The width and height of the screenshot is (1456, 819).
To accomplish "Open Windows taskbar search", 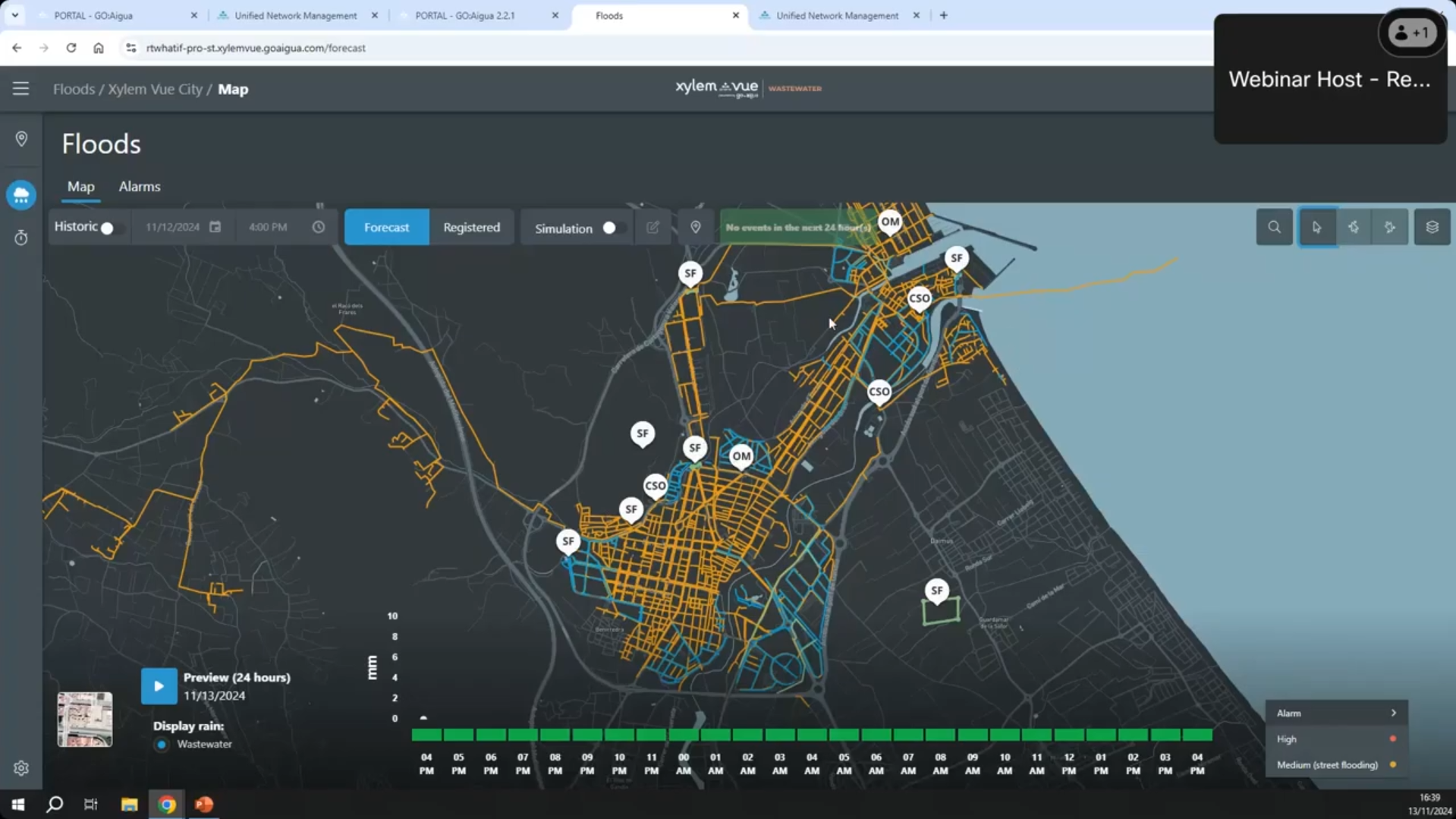I will point(55,805).
